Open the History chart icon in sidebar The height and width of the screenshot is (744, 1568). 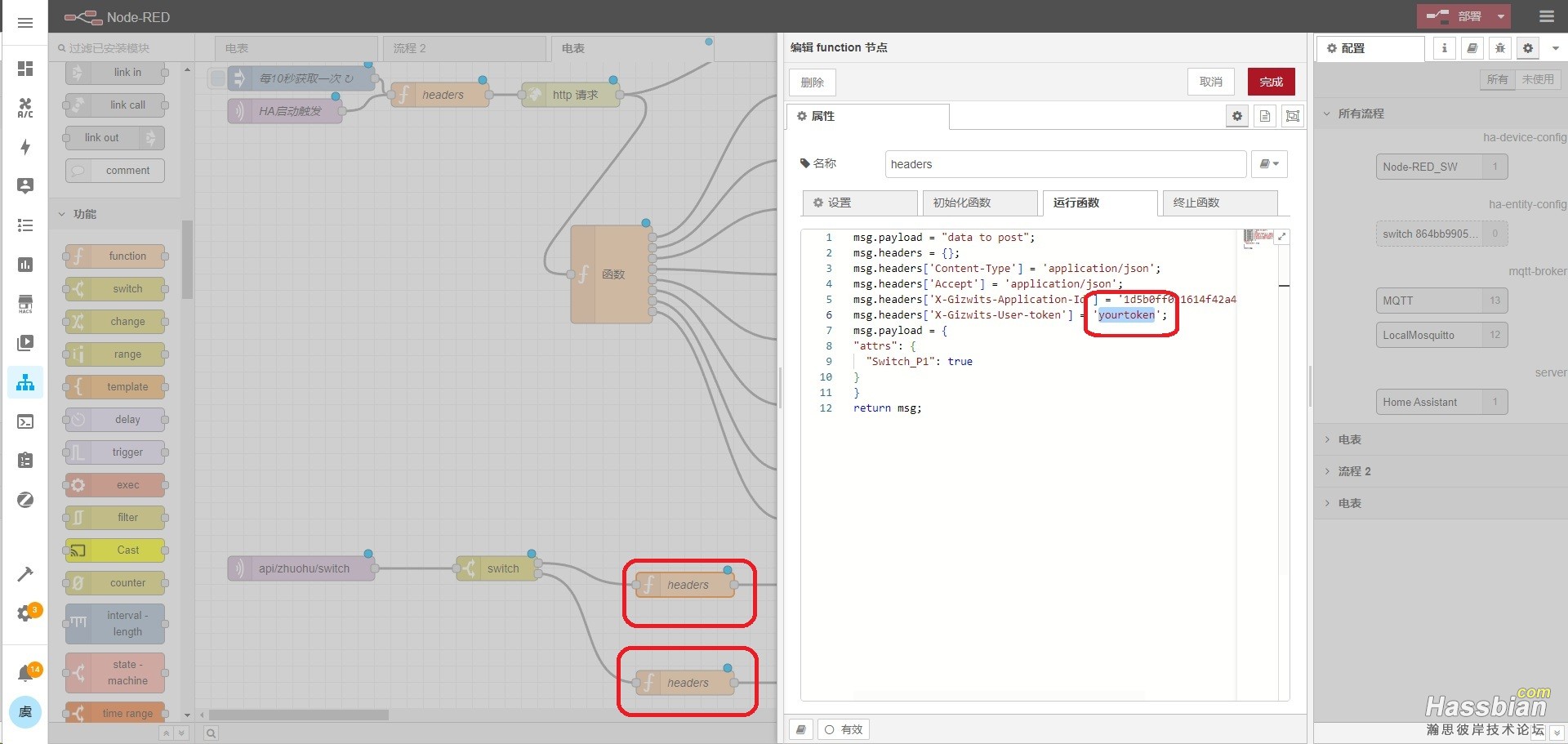point(25,265)
